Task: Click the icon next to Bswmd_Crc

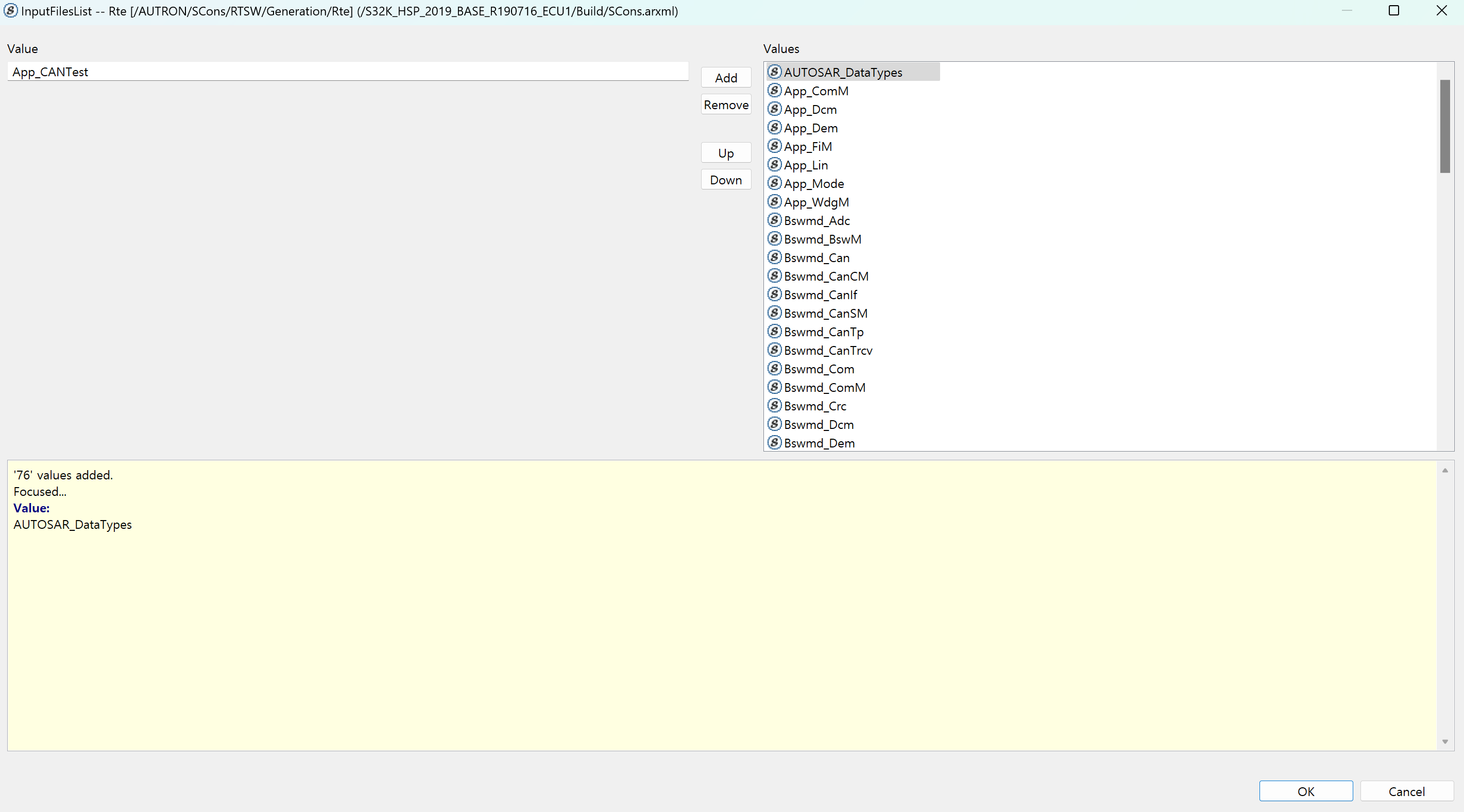Action: 774,406
